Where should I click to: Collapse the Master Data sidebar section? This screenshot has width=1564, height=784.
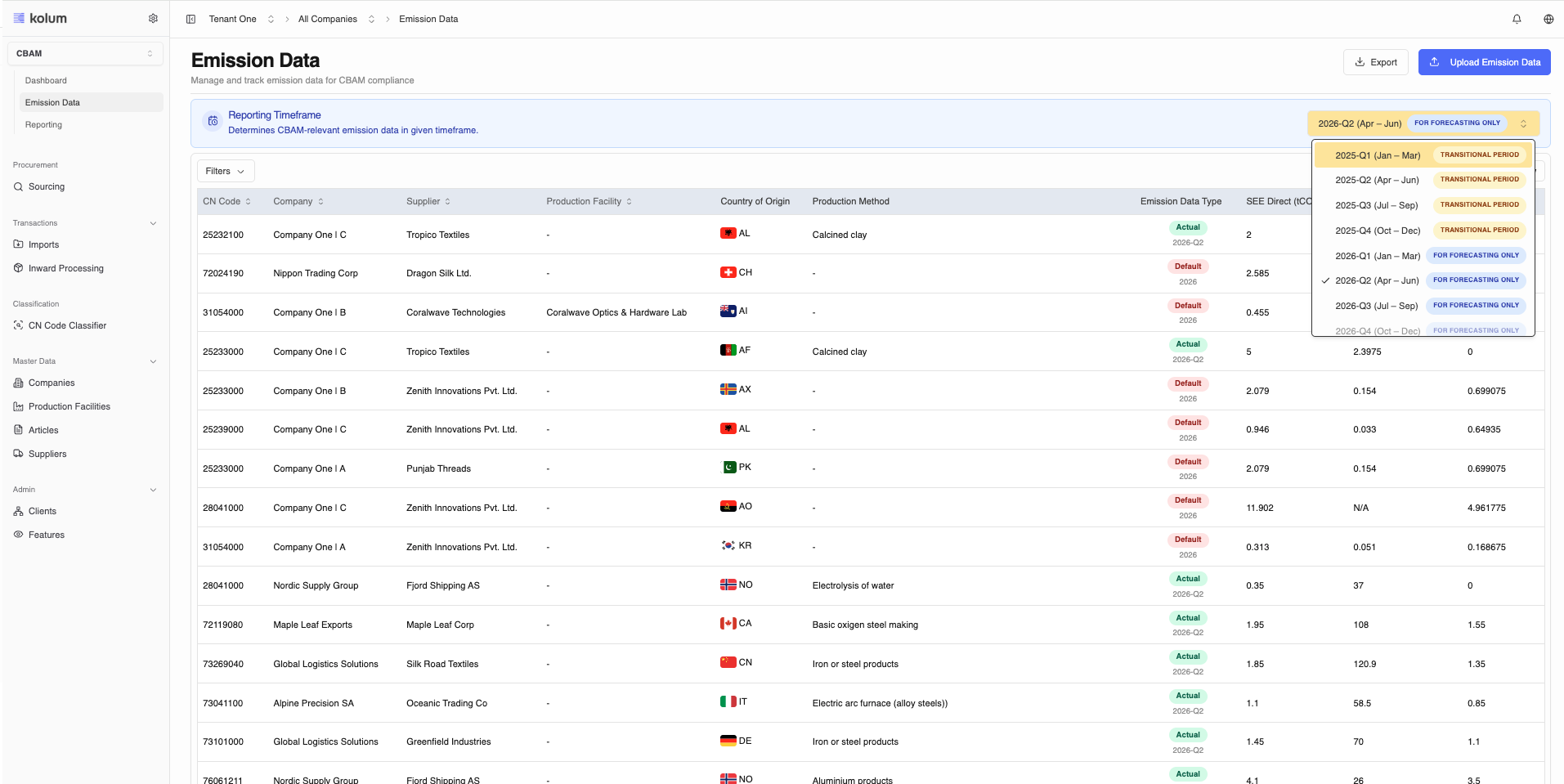(153, 361)
